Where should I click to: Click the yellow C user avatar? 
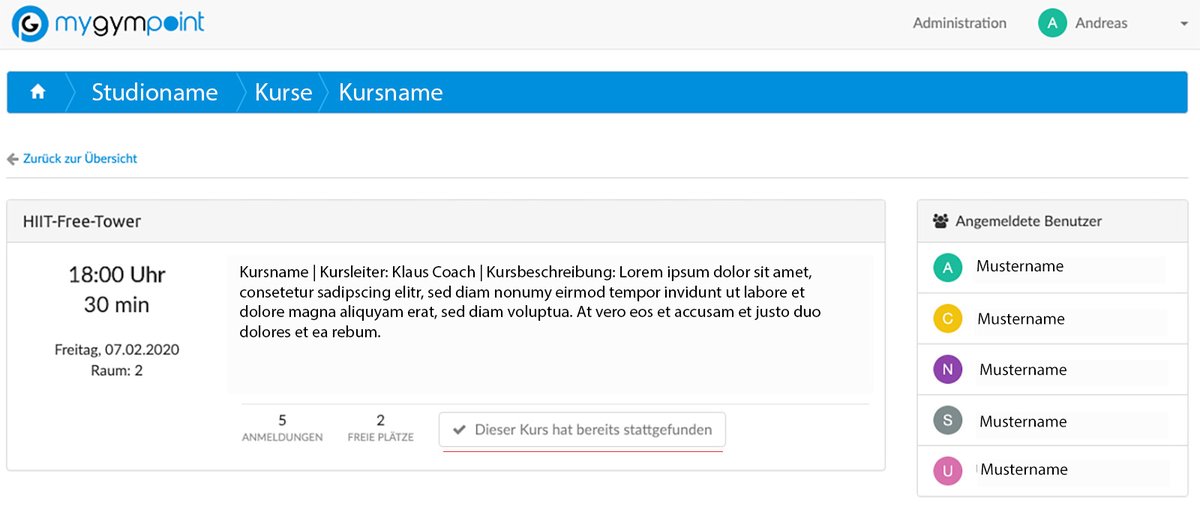point(947,319)
